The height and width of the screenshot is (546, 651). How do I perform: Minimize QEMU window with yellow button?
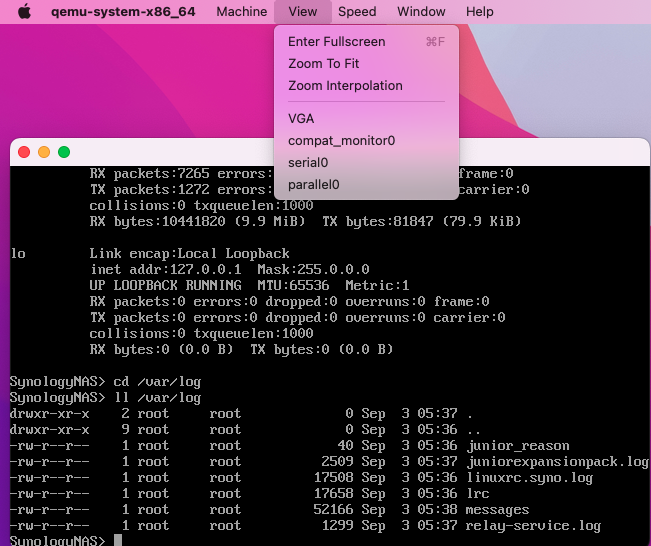(x=44, y=152)
